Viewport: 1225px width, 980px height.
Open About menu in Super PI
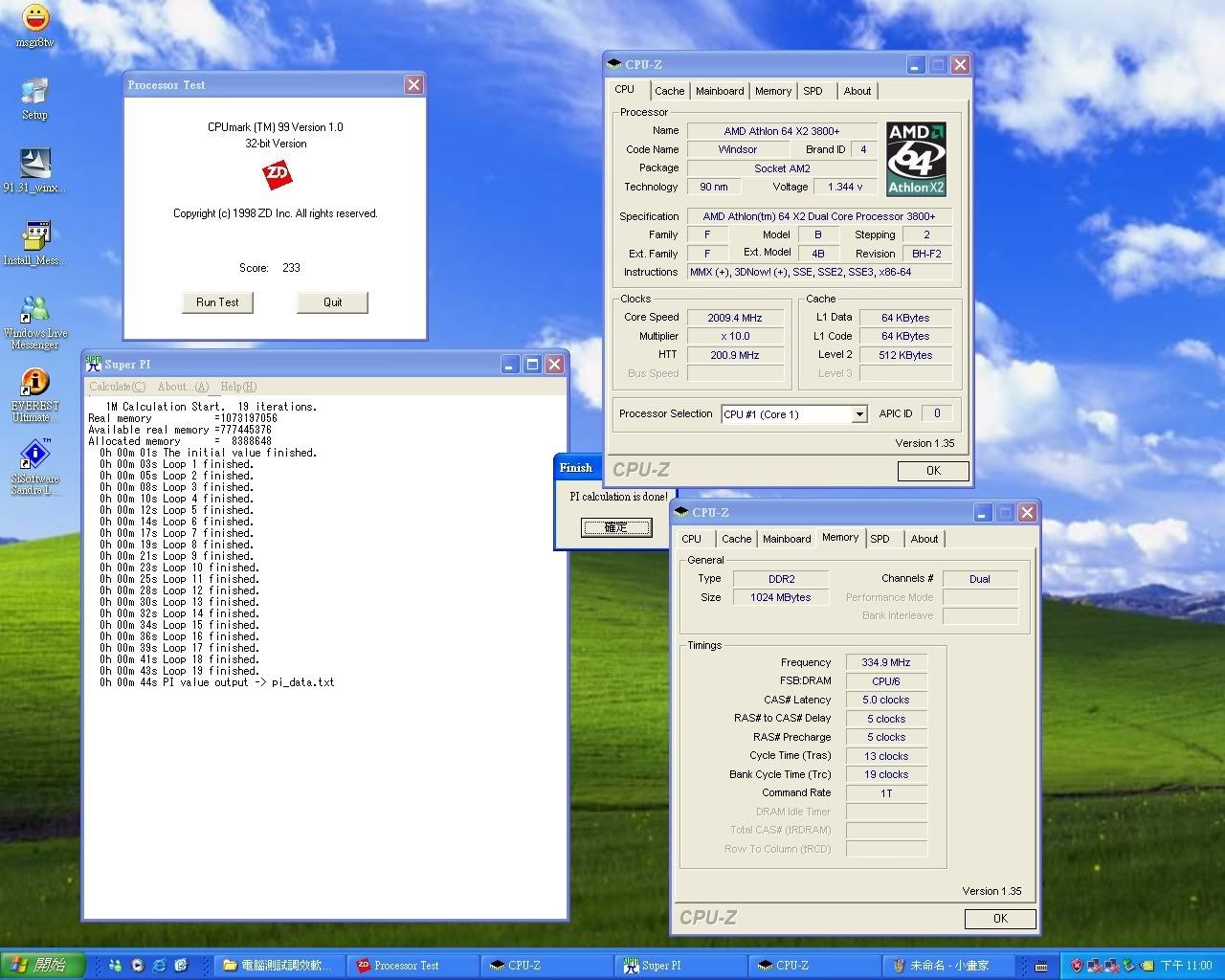pos(182,387)
